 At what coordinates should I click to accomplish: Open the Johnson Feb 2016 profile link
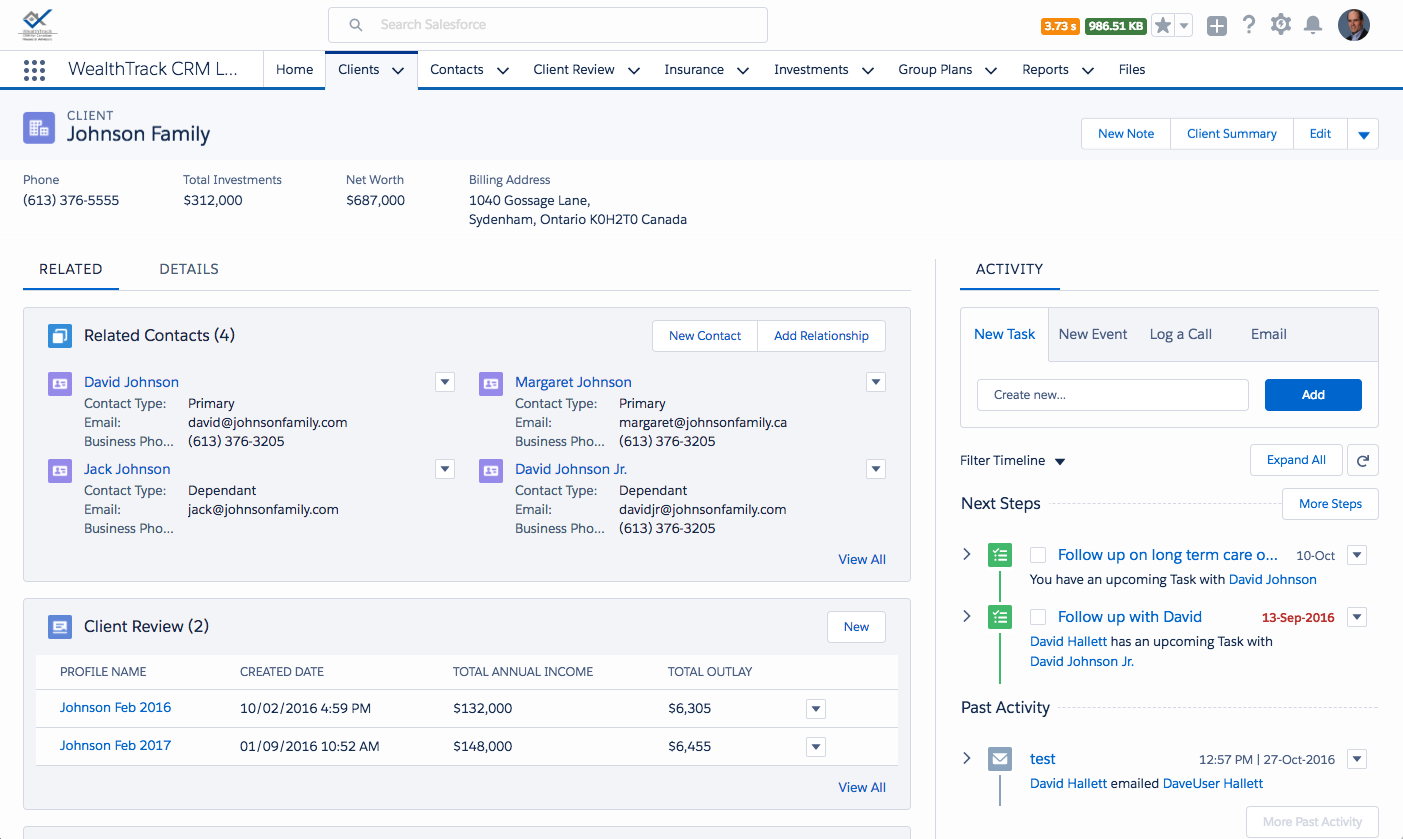[115, 708]
